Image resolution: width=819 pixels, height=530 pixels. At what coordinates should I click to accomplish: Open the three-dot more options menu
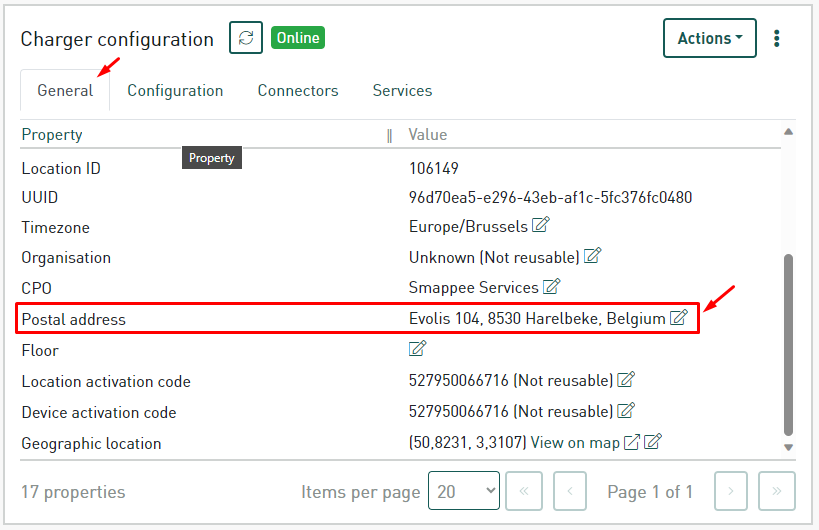tap(777, 38)
